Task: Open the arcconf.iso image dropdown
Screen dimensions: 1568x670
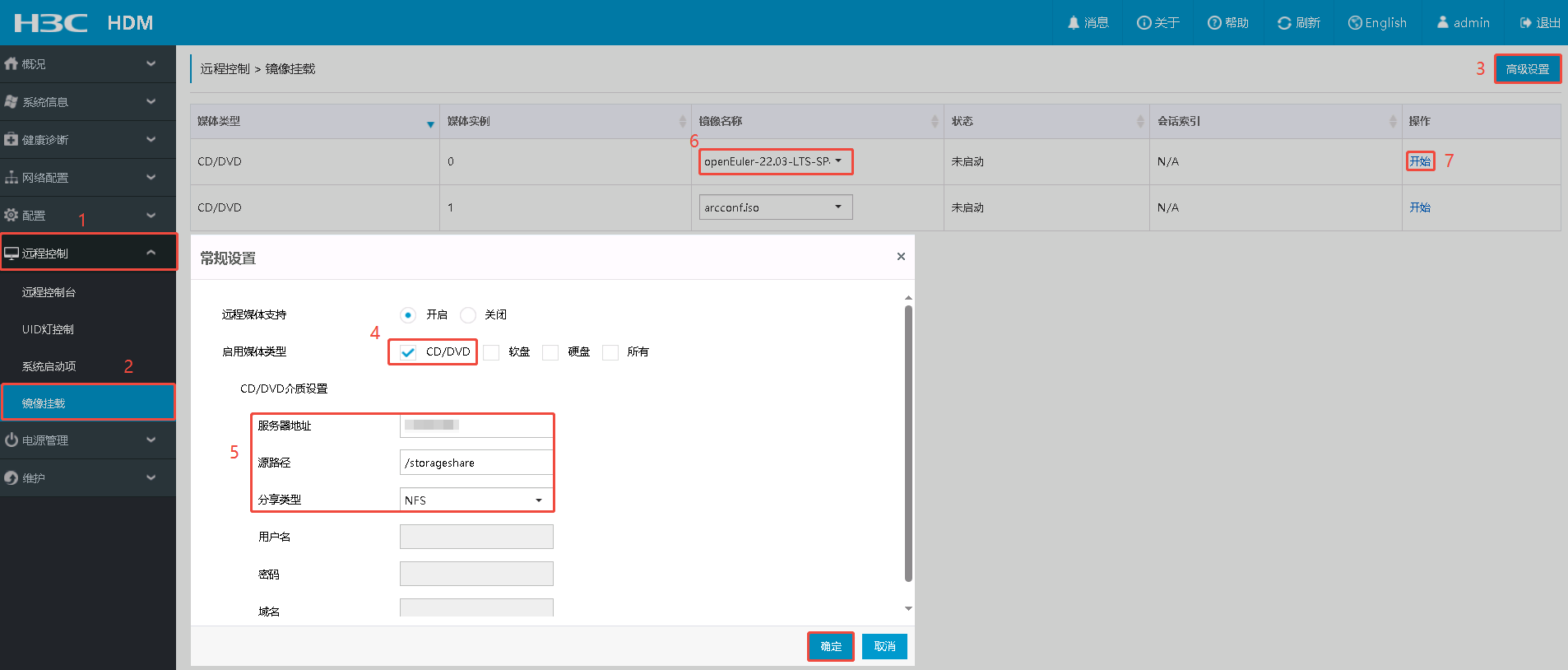Action: pos(776,207)
